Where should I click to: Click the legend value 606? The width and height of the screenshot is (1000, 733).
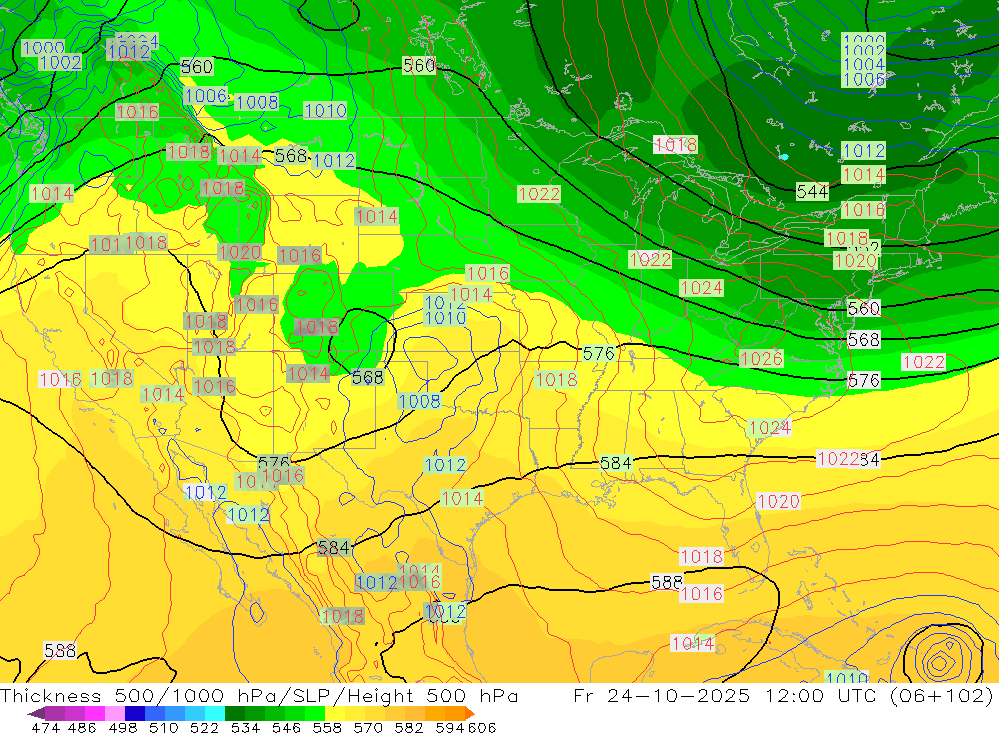(482, 727)
